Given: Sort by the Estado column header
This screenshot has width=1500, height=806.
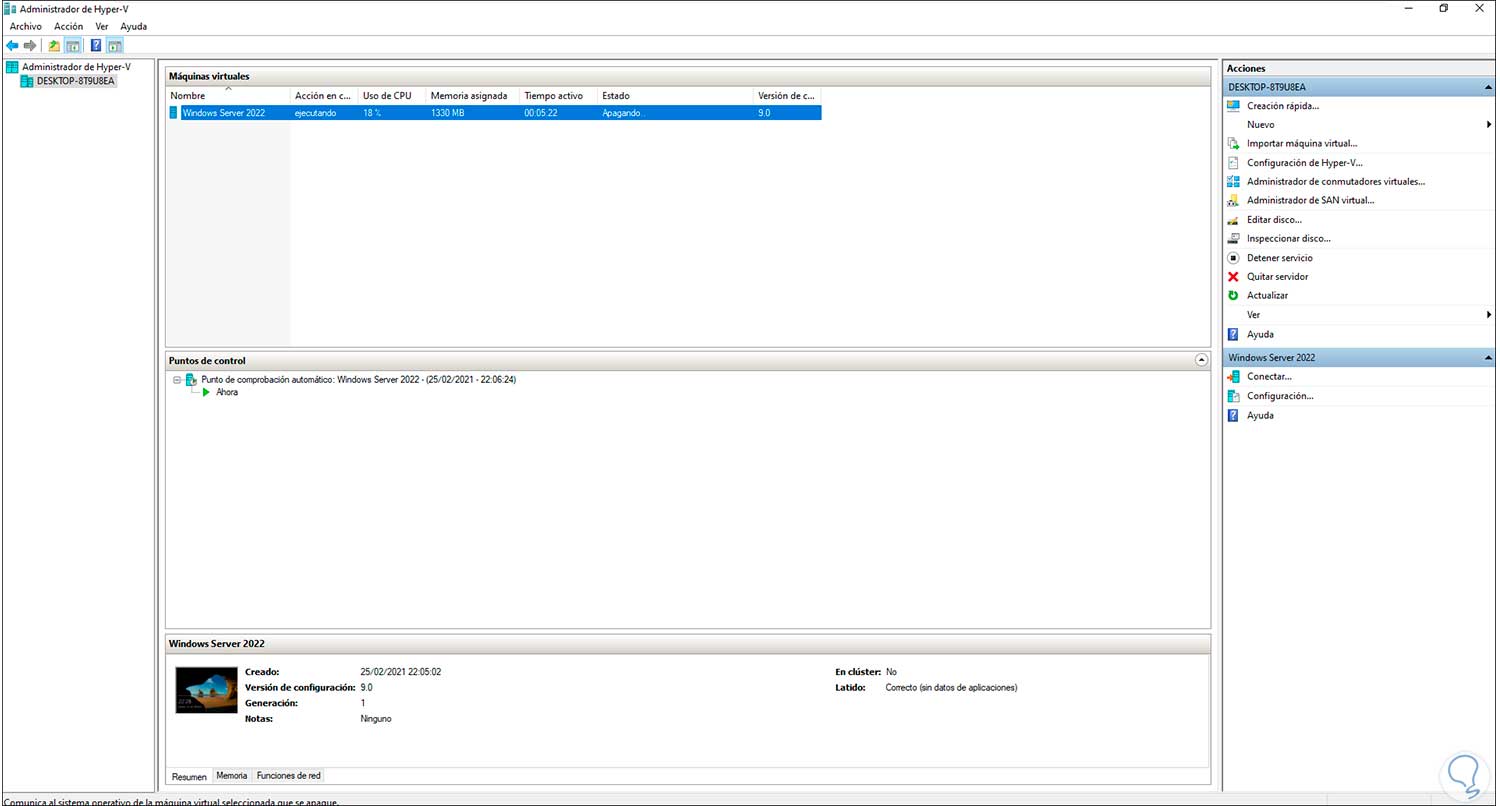Looking at the screenshot, I should click(x=675, y=96).
